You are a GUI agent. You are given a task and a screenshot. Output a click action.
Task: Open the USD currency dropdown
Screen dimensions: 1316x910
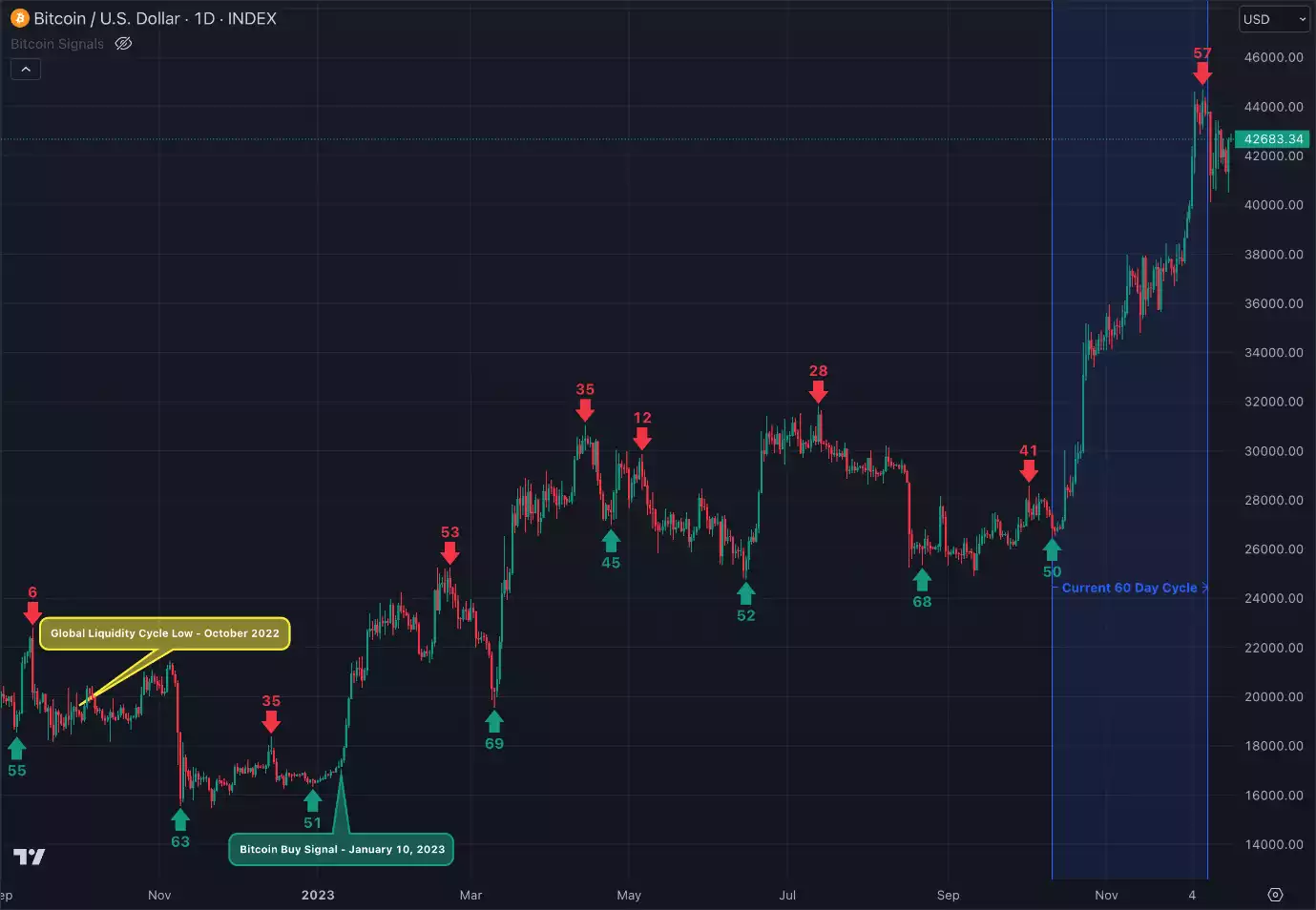(1273, 18)
